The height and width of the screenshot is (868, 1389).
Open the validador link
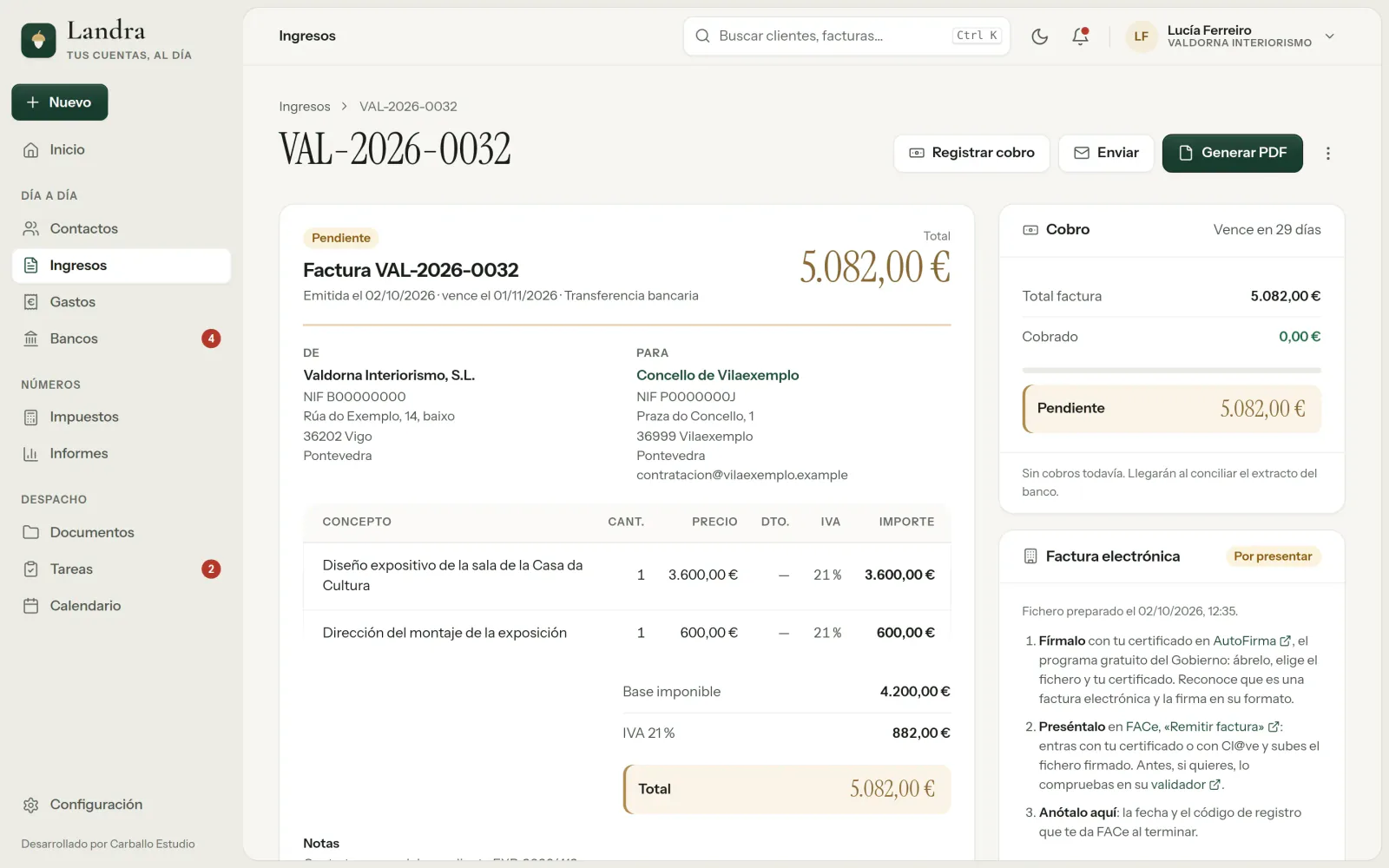pos(1186,785)
